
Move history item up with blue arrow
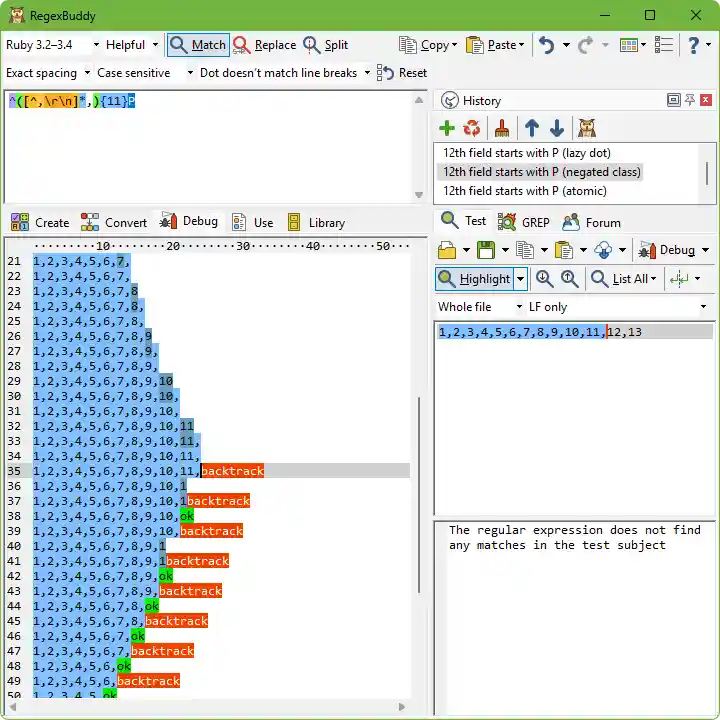532,128
